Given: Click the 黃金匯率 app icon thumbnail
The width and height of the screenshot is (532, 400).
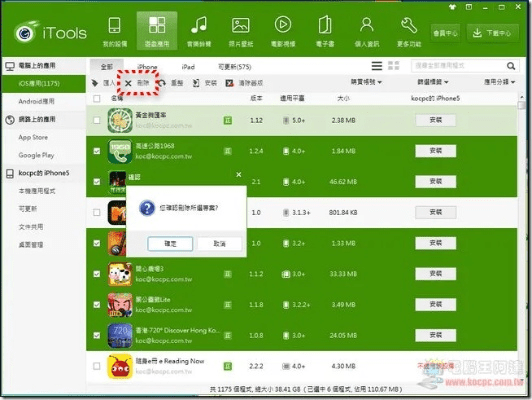Looking at the screenshot, I should tap(120, 120).
